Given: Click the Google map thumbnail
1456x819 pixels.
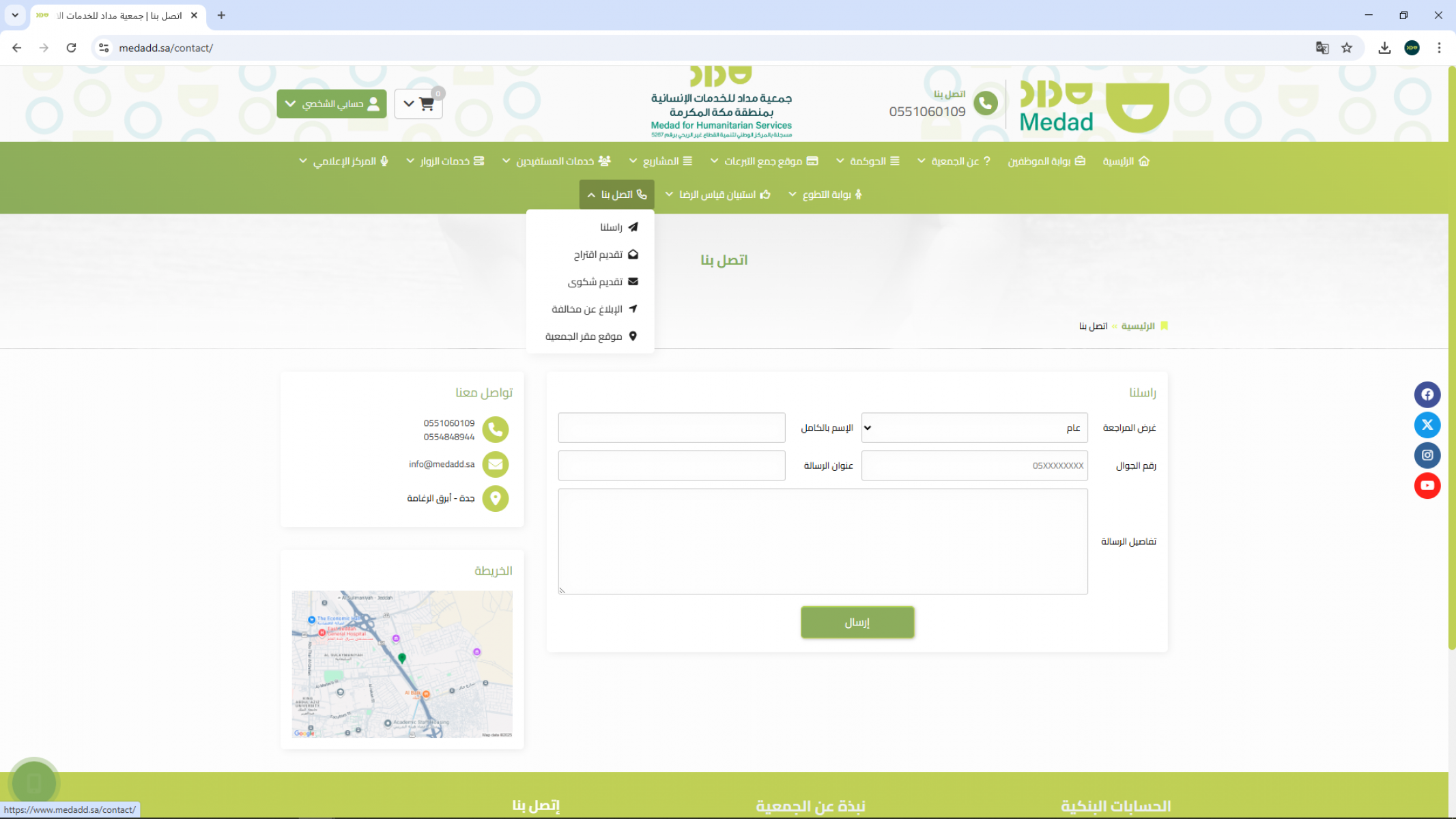Looking at the screenshot, I should (402, 663).
